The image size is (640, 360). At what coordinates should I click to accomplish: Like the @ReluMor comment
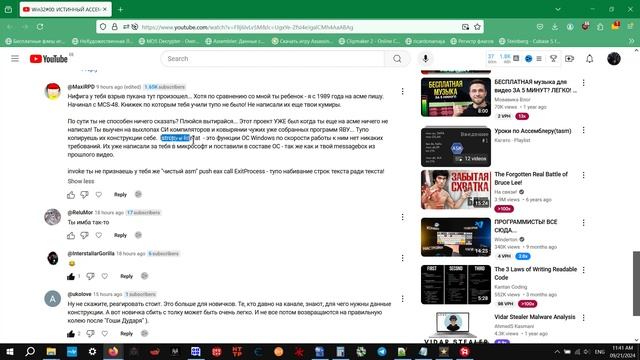click(x=71, y=235)
